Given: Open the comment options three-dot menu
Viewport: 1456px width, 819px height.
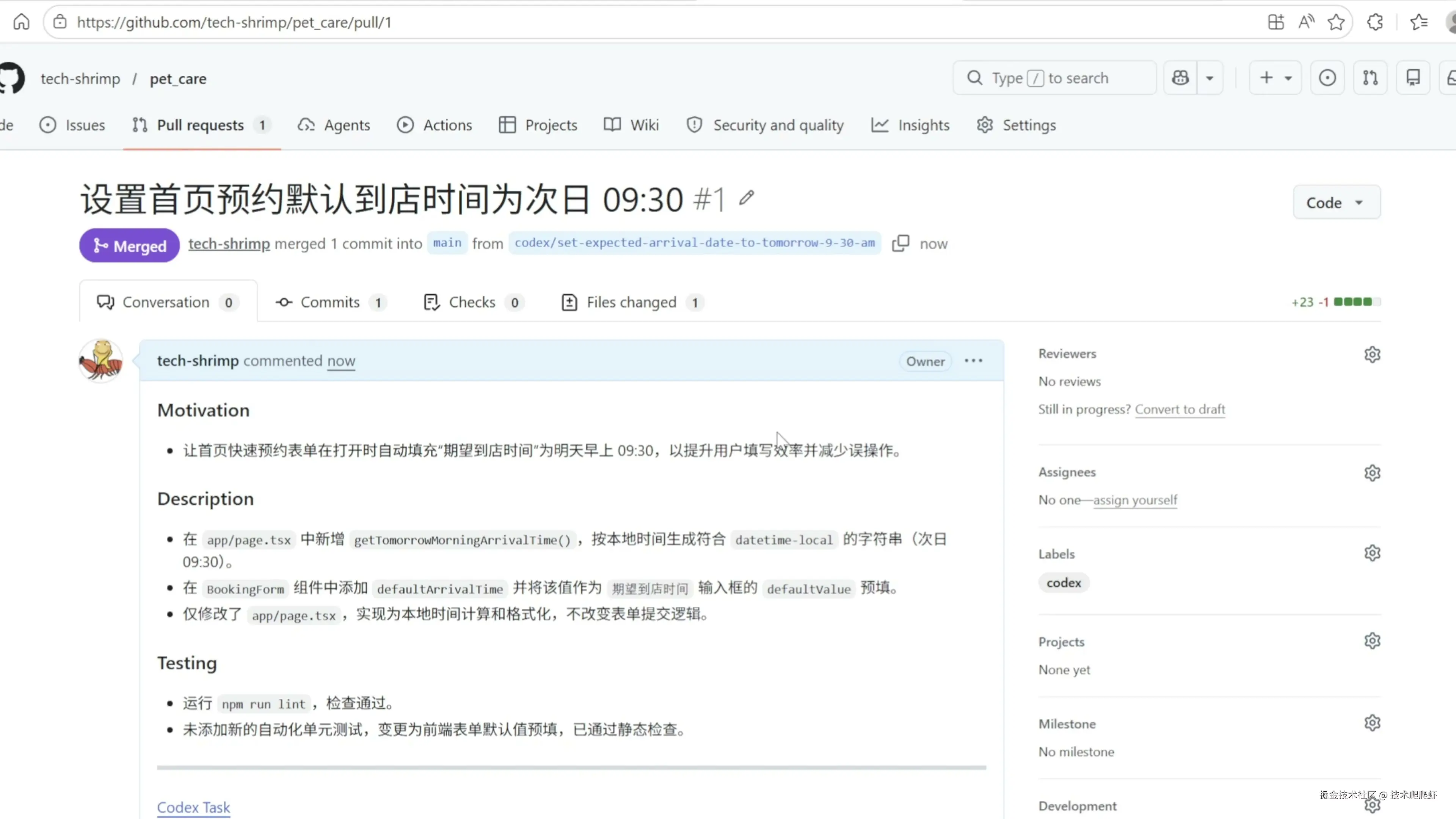Looking at the screenshot, I should [973, 361].
